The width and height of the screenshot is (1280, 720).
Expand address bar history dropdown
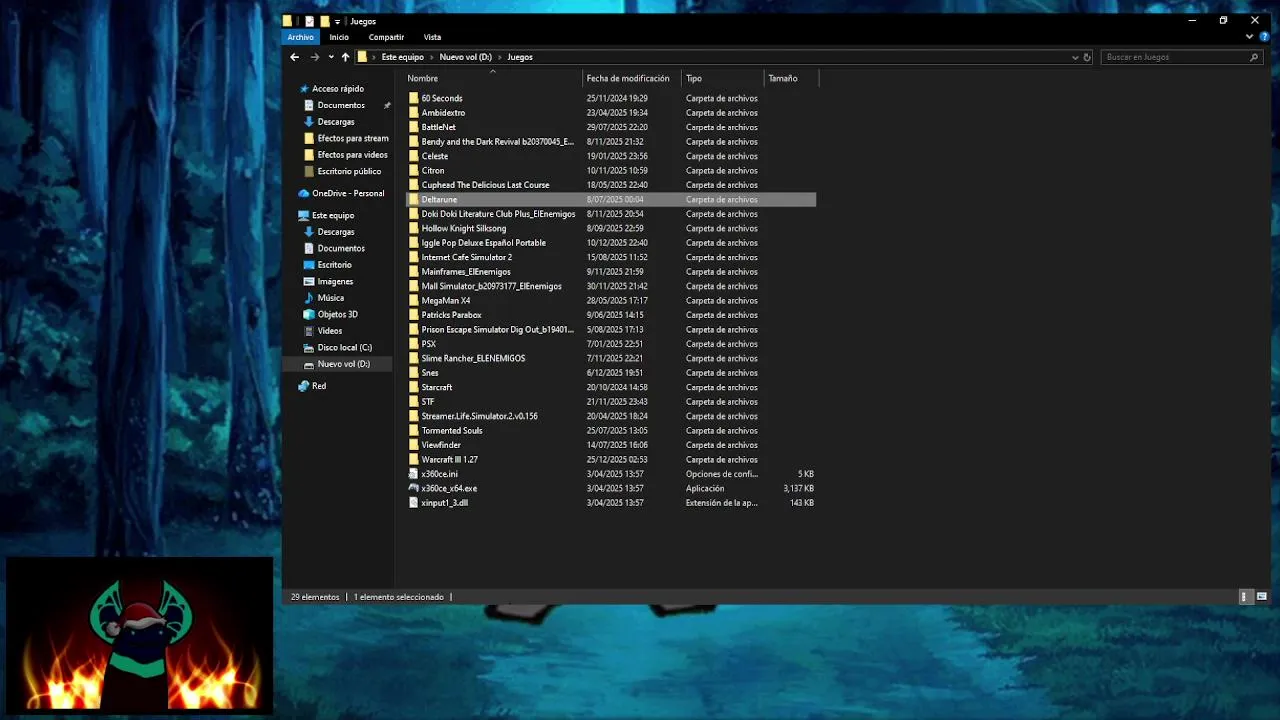pyautogui.click(x=1075, y=57)
